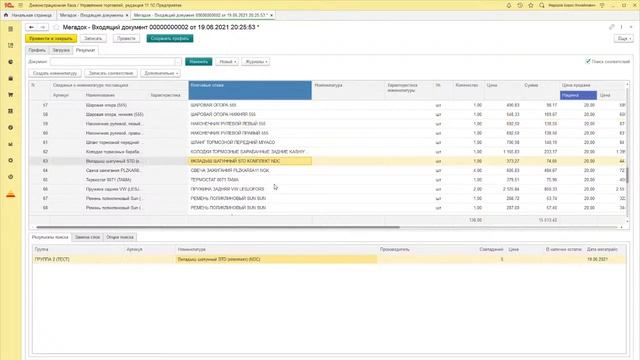The image size is (640, 360).
Task: Click the forward arrow button
Action: [x=42, y=27]
